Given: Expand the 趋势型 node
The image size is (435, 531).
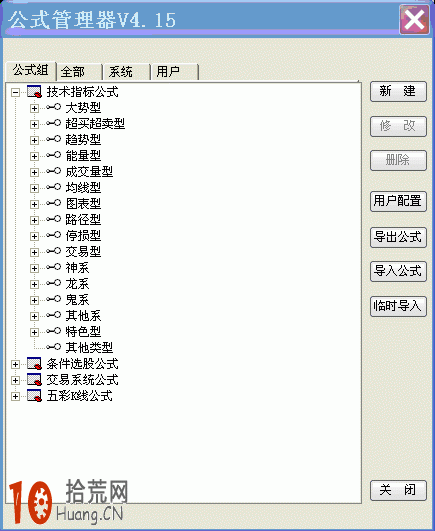Looking at the screenshot, I should 34,140.
